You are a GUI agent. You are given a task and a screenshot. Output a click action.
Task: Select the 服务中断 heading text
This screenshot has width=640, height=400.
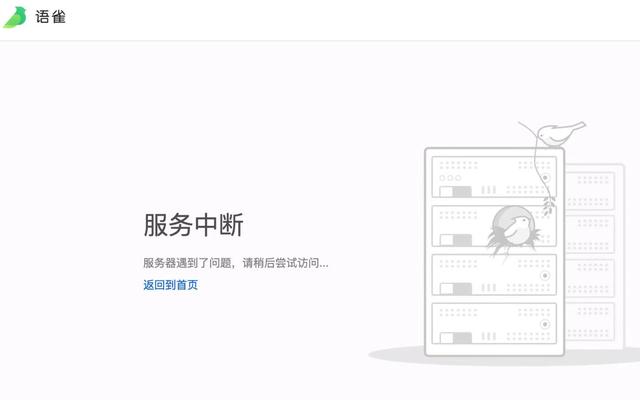[193, 224]
